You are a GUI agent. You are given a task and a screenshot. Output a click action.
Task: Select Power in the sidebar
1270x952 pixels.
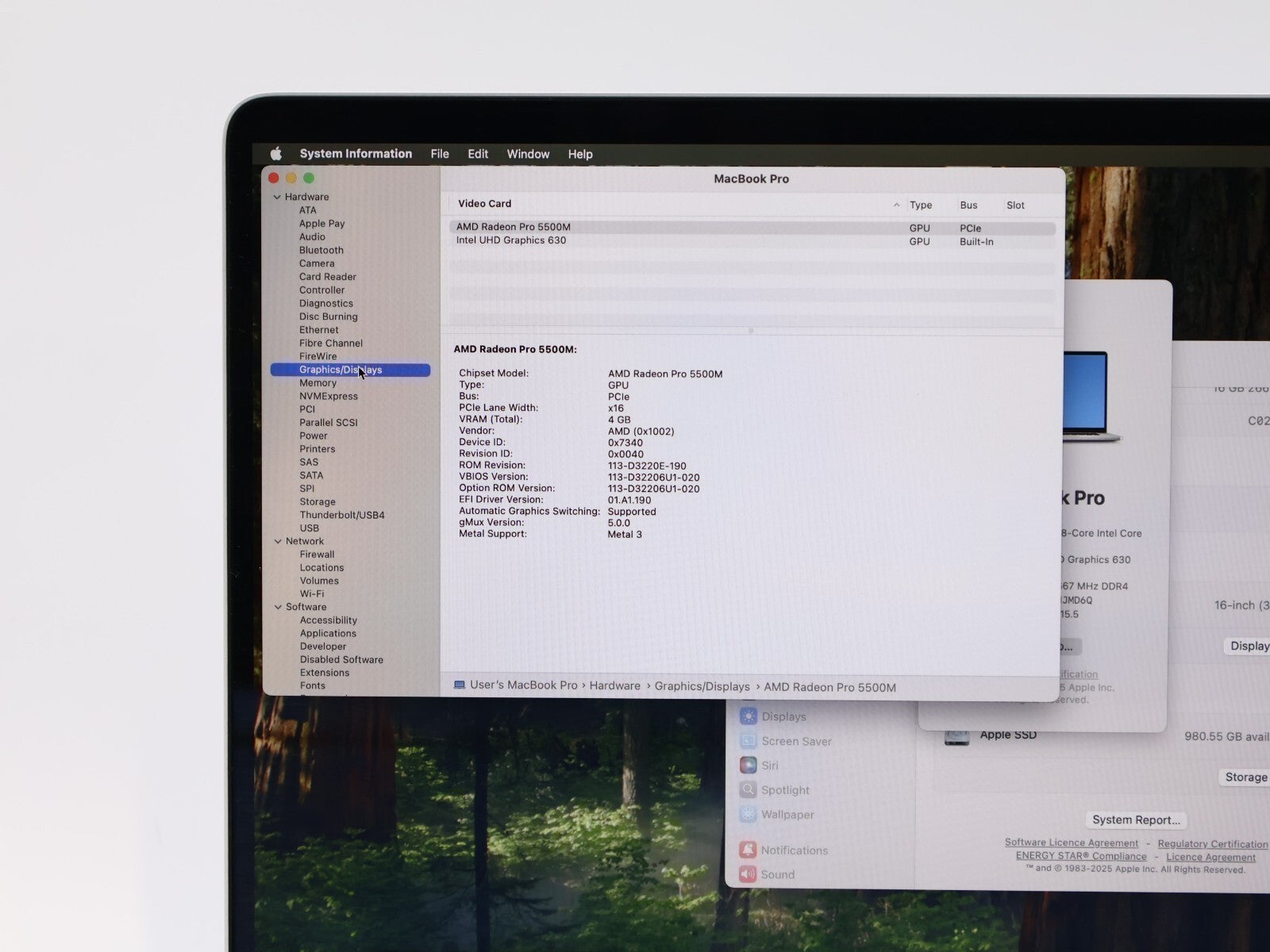tap(313, 436)
